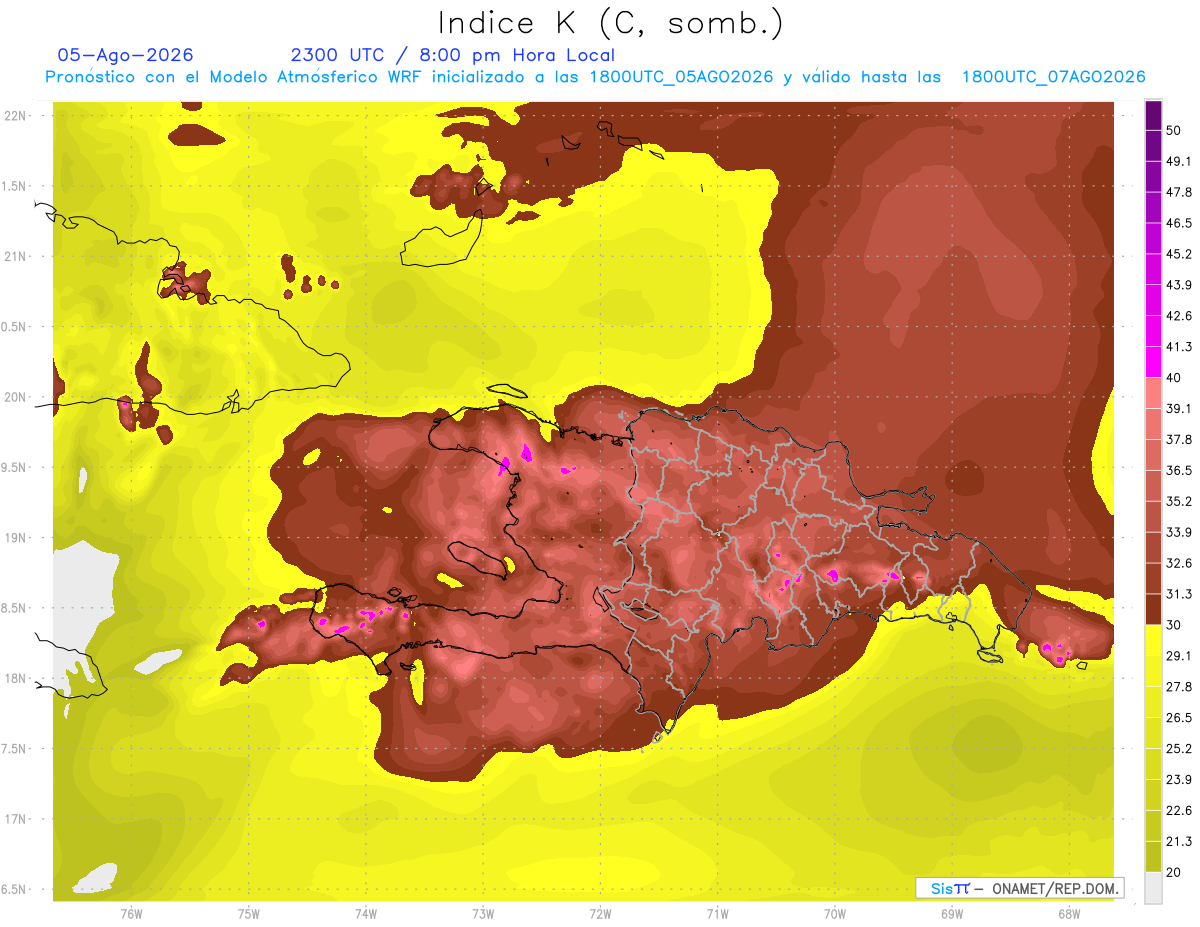Click colorbar label '21.3'

1179,842
